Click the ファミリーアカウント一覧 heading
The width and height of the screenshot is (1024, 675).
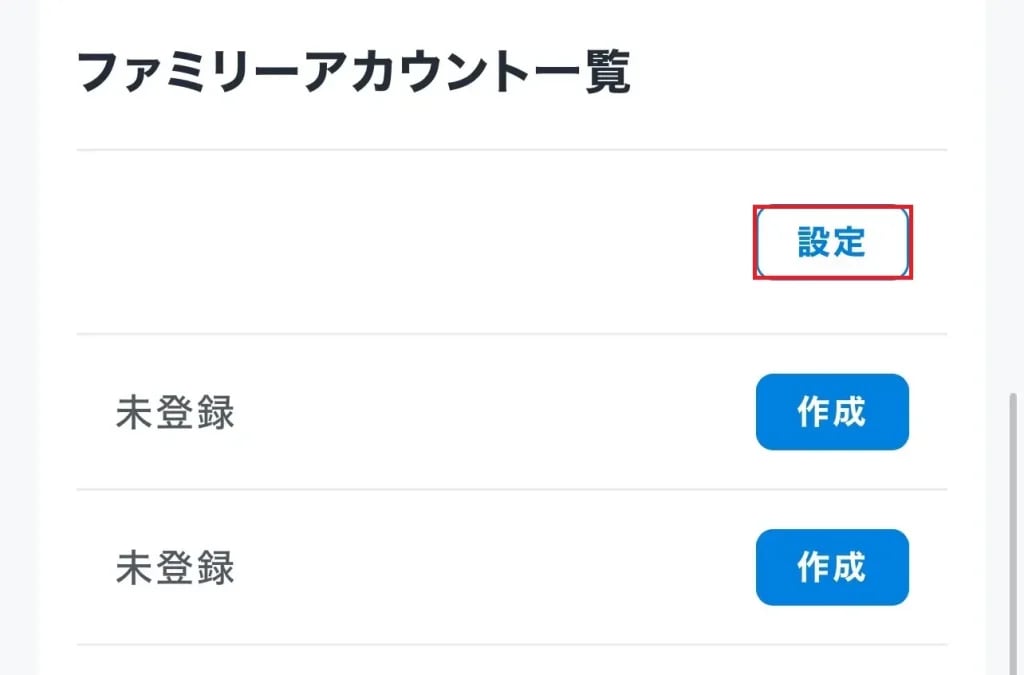(353, 74)
